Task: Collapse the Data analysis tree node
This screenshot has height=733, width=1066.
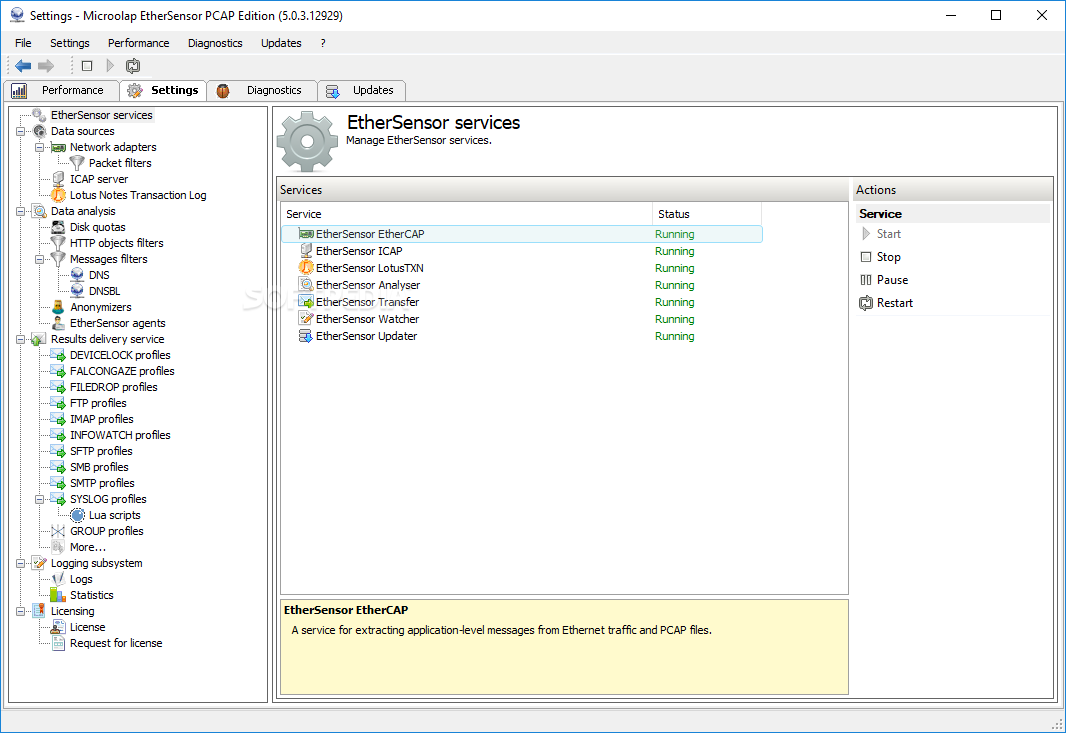Action: tap(20, 211)
